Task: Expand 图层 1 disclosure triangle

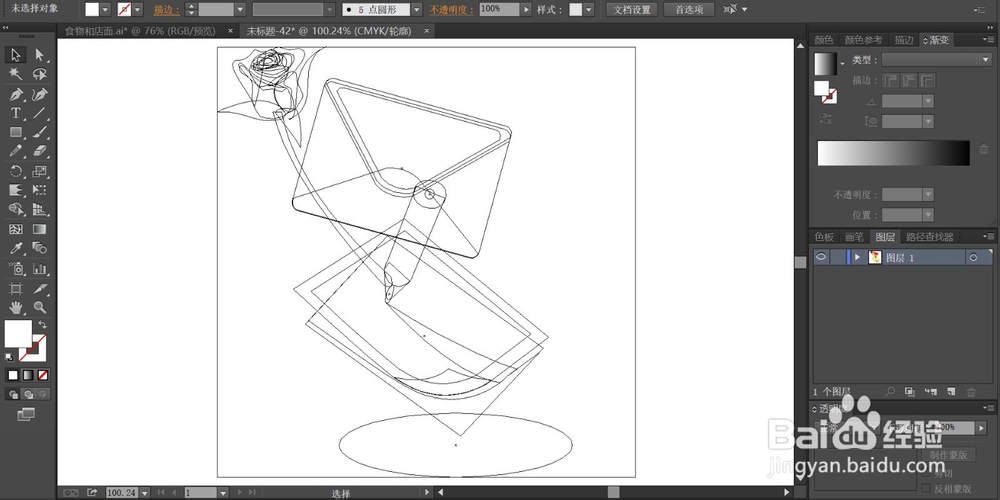Action: tap(858, 257)
